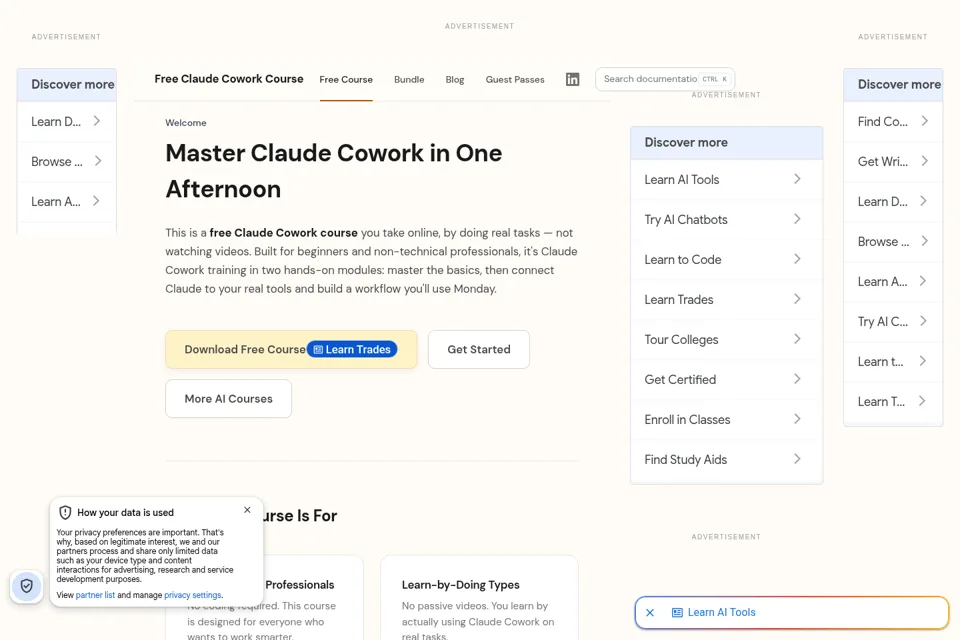Image resolution: width=960 pixels, height=640 pixels.
Task: Open the LinkedIn icon in the navbar
Action: pos(572,80)
